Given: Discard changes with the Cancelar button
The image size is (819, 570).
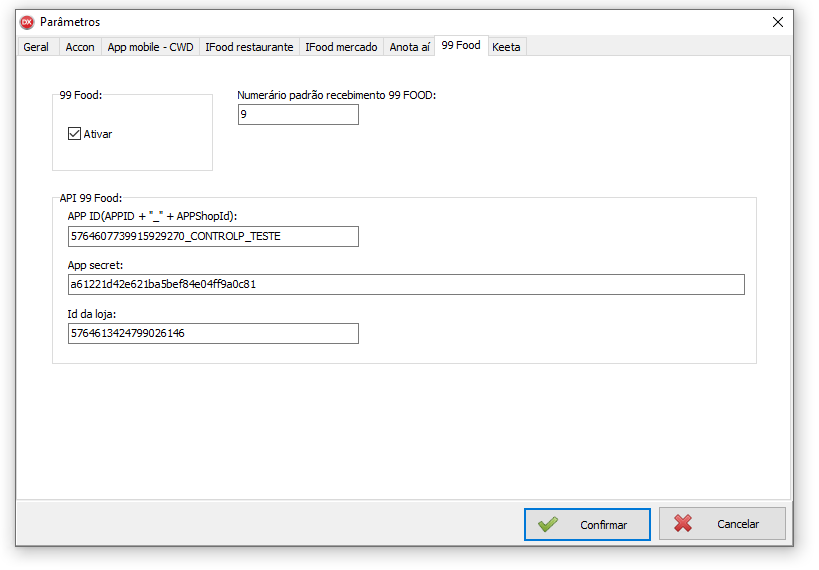Looking at the screenshot, I should tap(722, 524).
